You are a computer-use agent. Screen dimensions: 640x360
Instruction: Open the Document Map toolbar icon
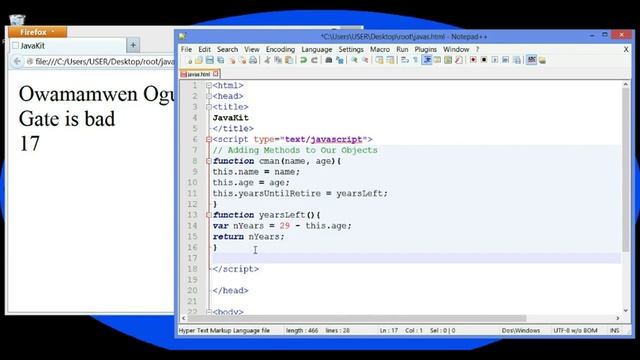pyautogui.click(x=448, y=60)
